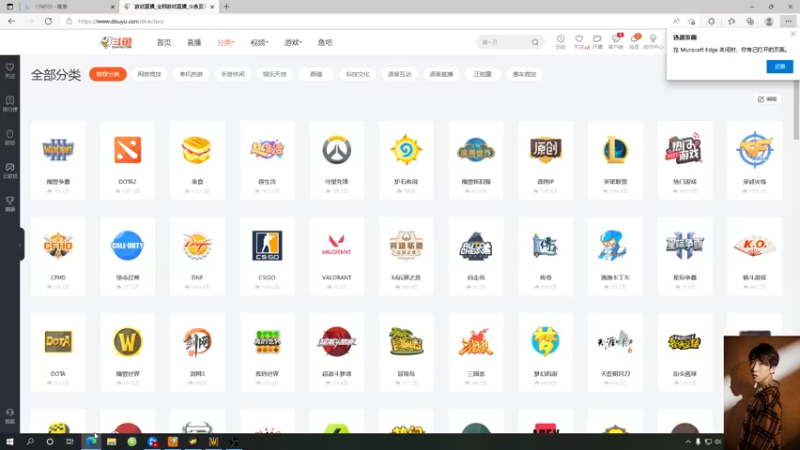Go to 直播 live in the navigation
The height and width of the screenshot is (450, 800).
pyautogui.click(x=194, y=42)
